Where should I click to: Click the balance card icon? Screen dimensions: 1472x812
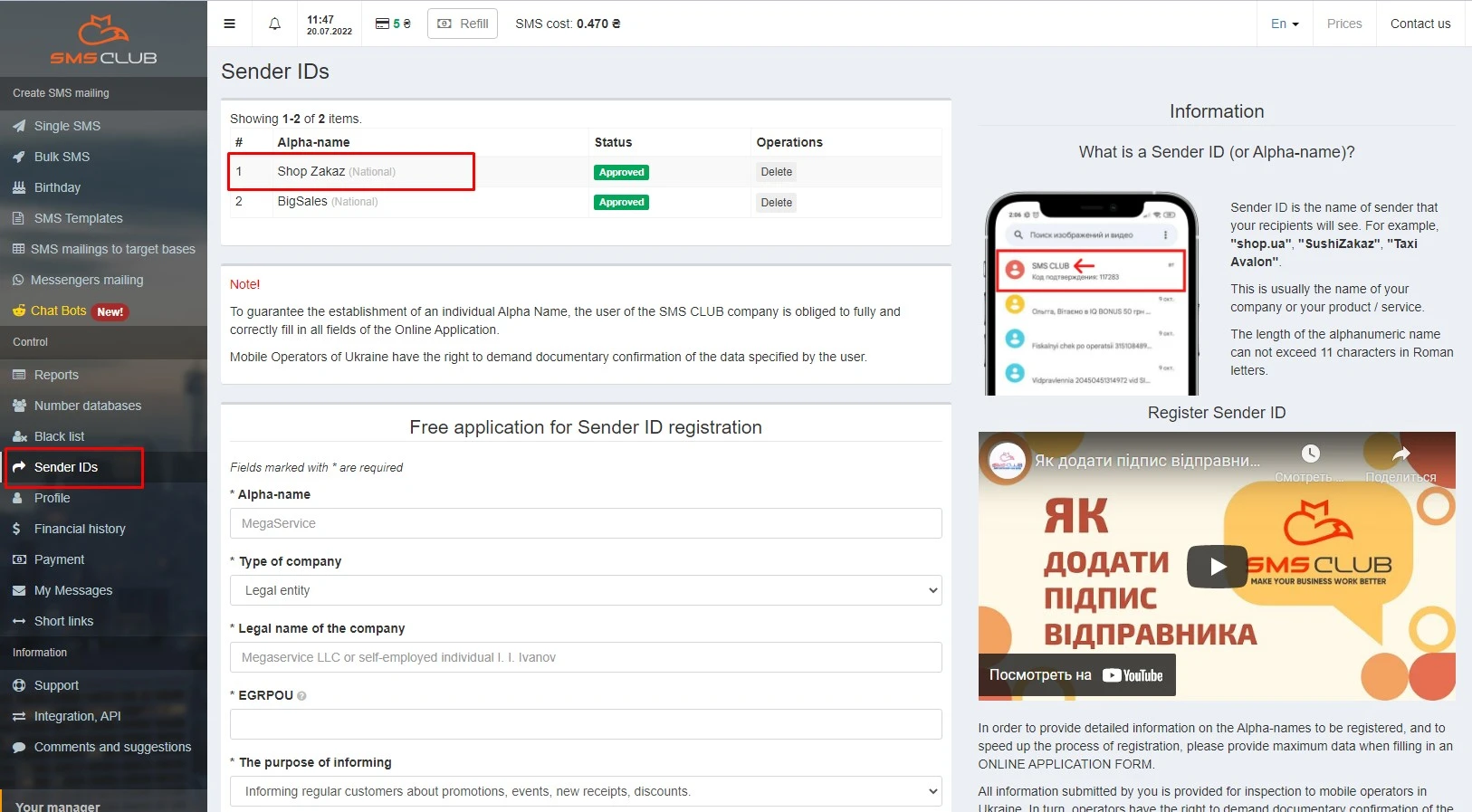point(382,24)
